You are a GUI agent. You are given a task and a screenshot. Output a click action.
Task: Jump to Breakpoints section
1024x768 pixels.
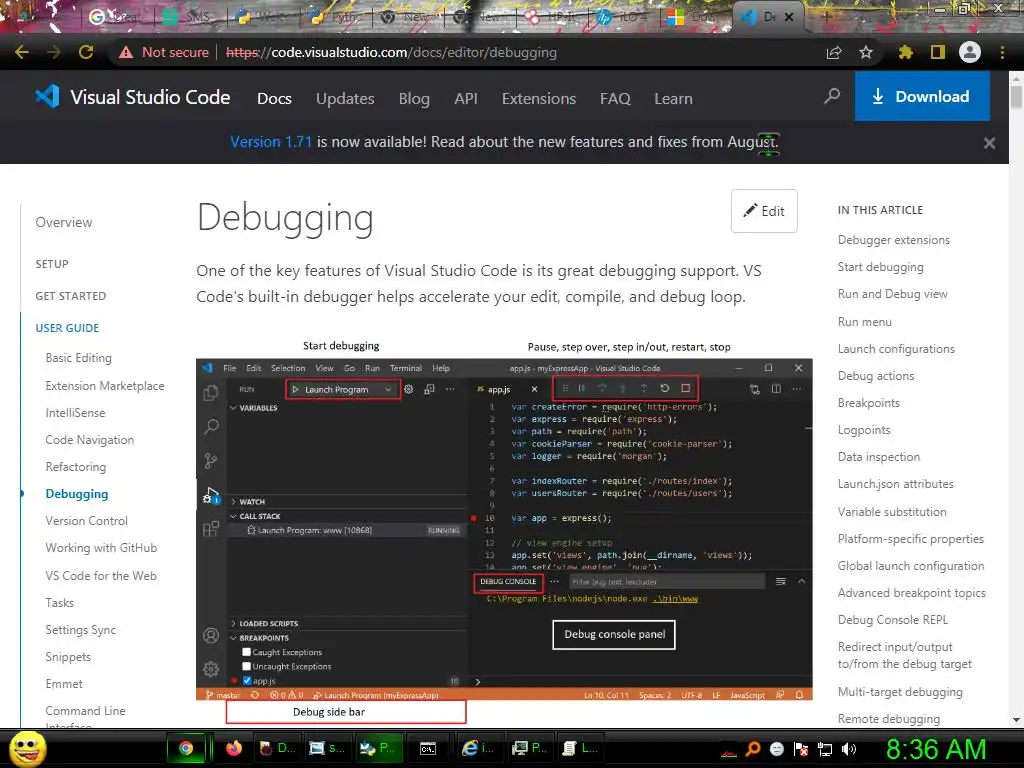[869, 403]
